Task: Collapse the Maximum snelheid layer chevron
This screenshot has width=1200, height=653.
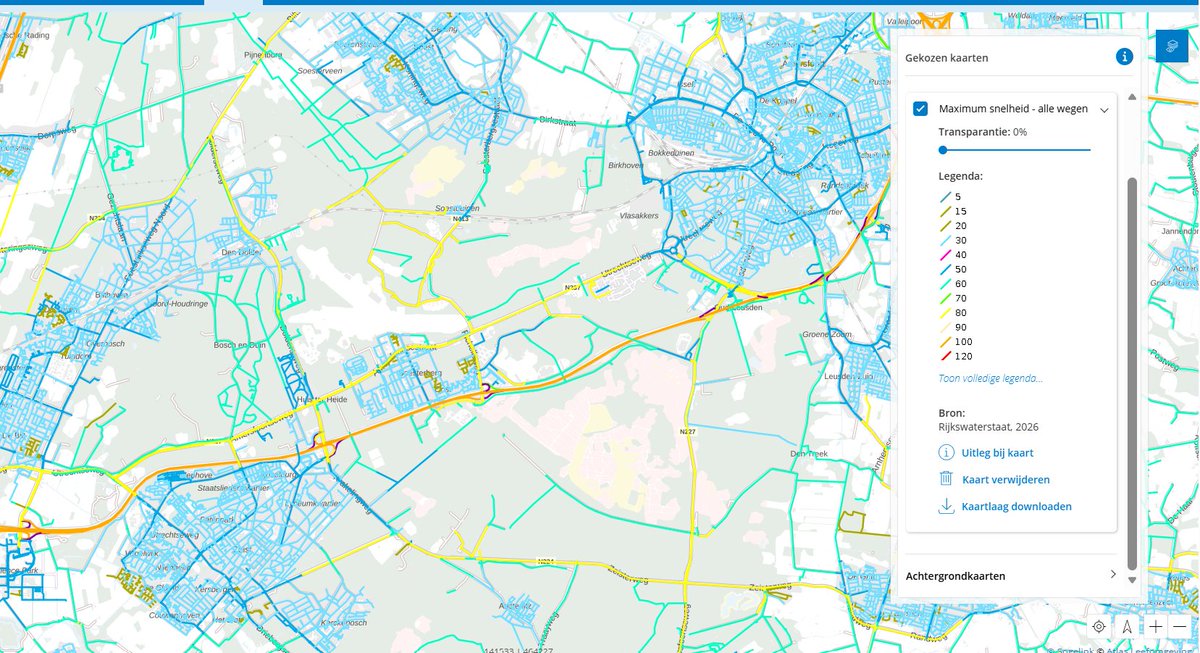Action: point(1104,109)
